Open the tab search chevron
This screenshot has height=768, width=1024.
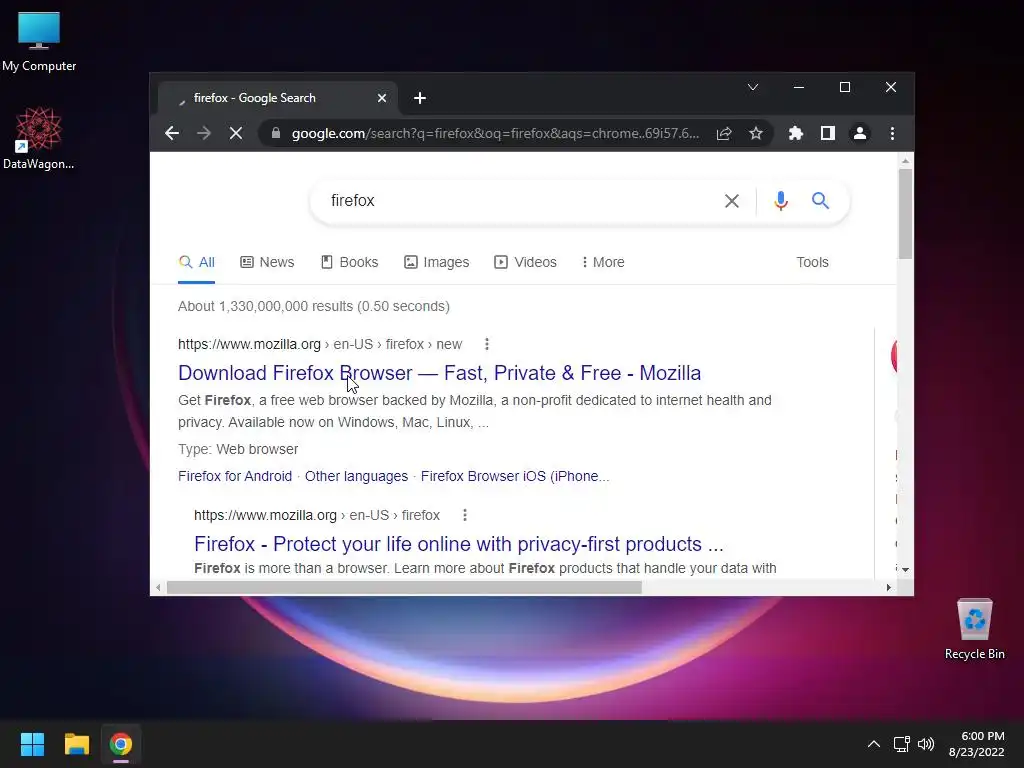pyautogui.click(x=753, y=87)
